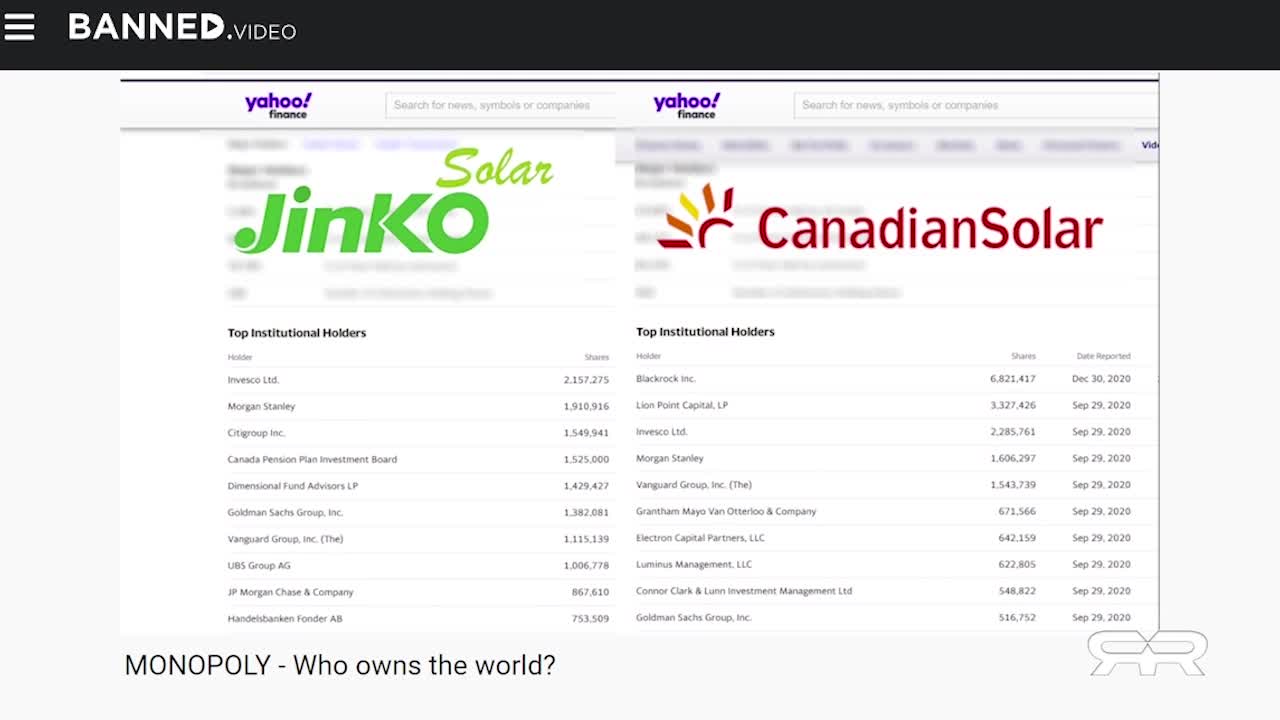
Task: Focus the left Yahoo search field
Action: coord(500,105)
